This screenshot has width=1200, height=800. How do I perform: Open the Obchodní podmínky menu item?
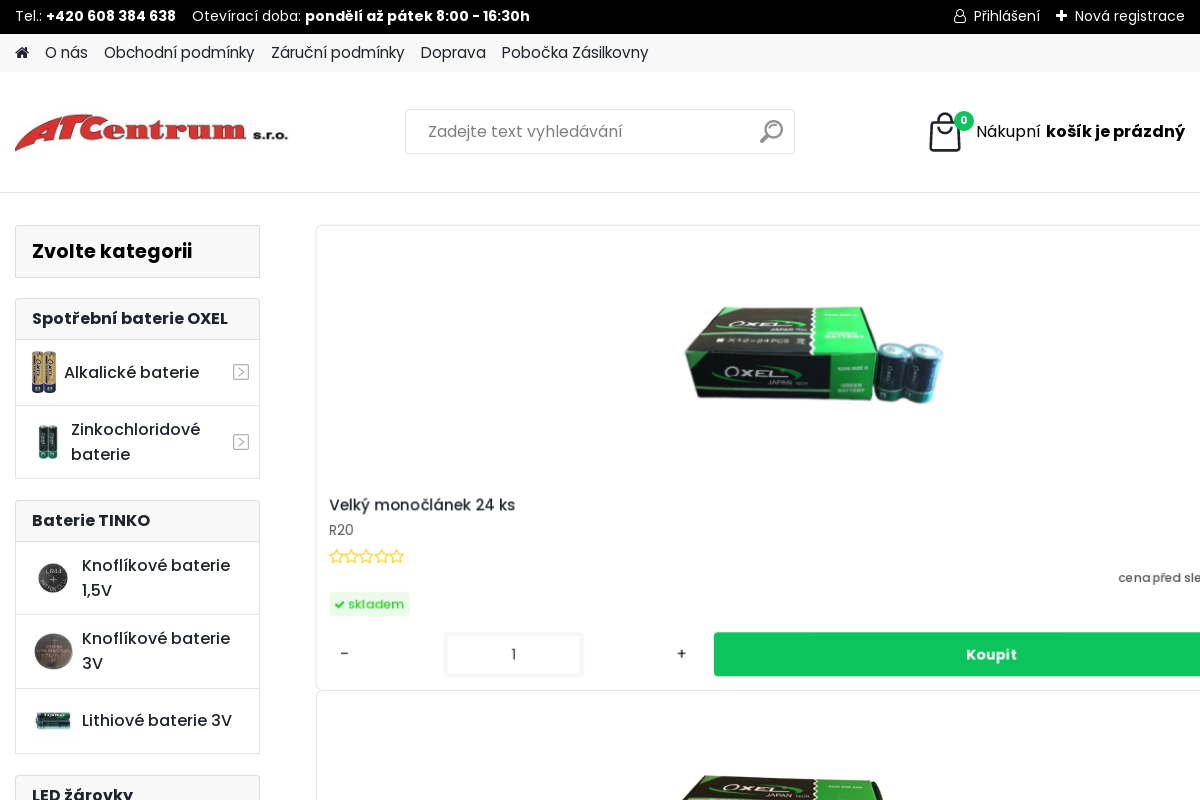click(x=179, y=53)
